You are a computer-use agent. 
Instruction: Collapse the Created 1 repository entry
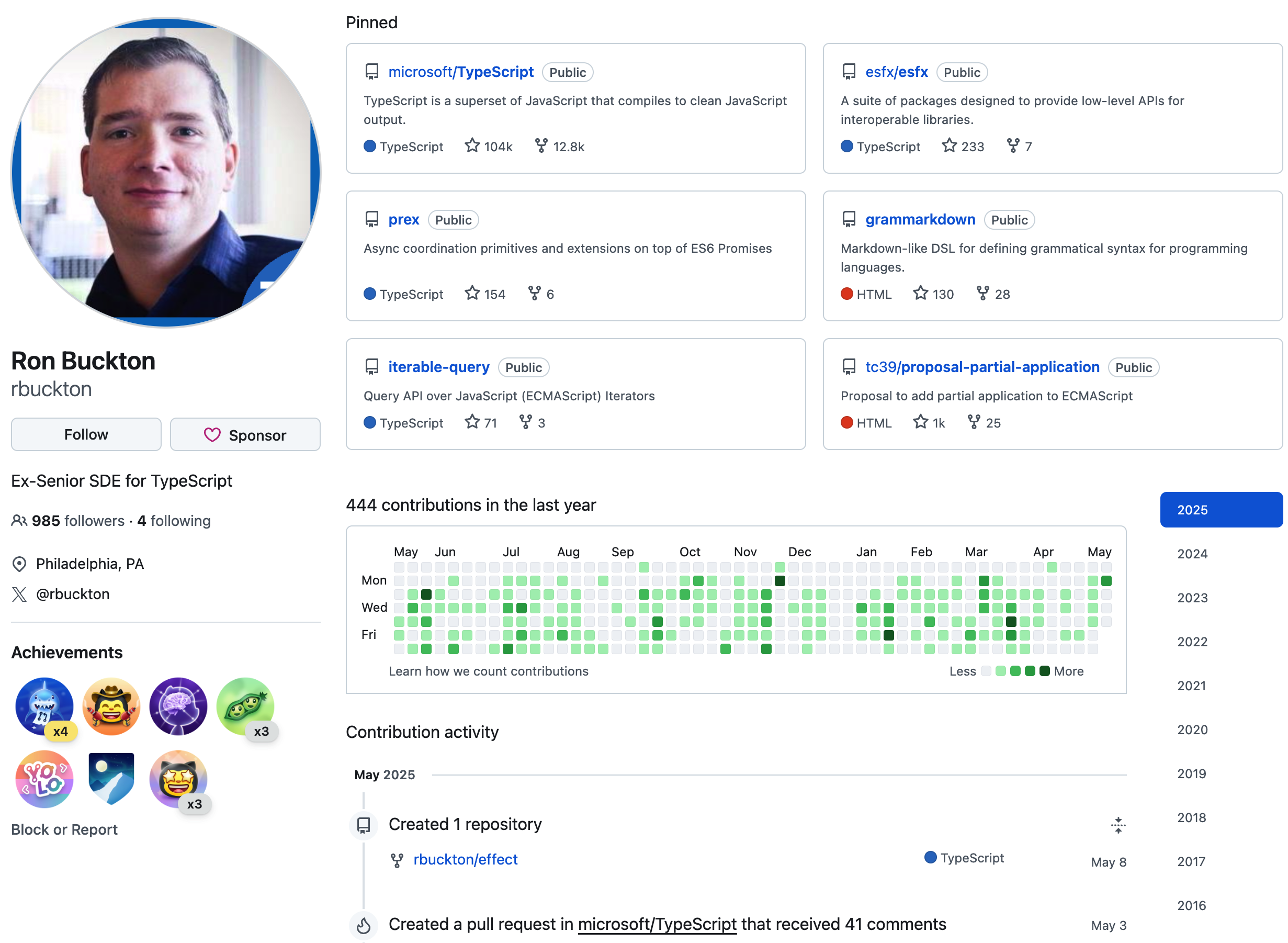tap(1118, 825)
